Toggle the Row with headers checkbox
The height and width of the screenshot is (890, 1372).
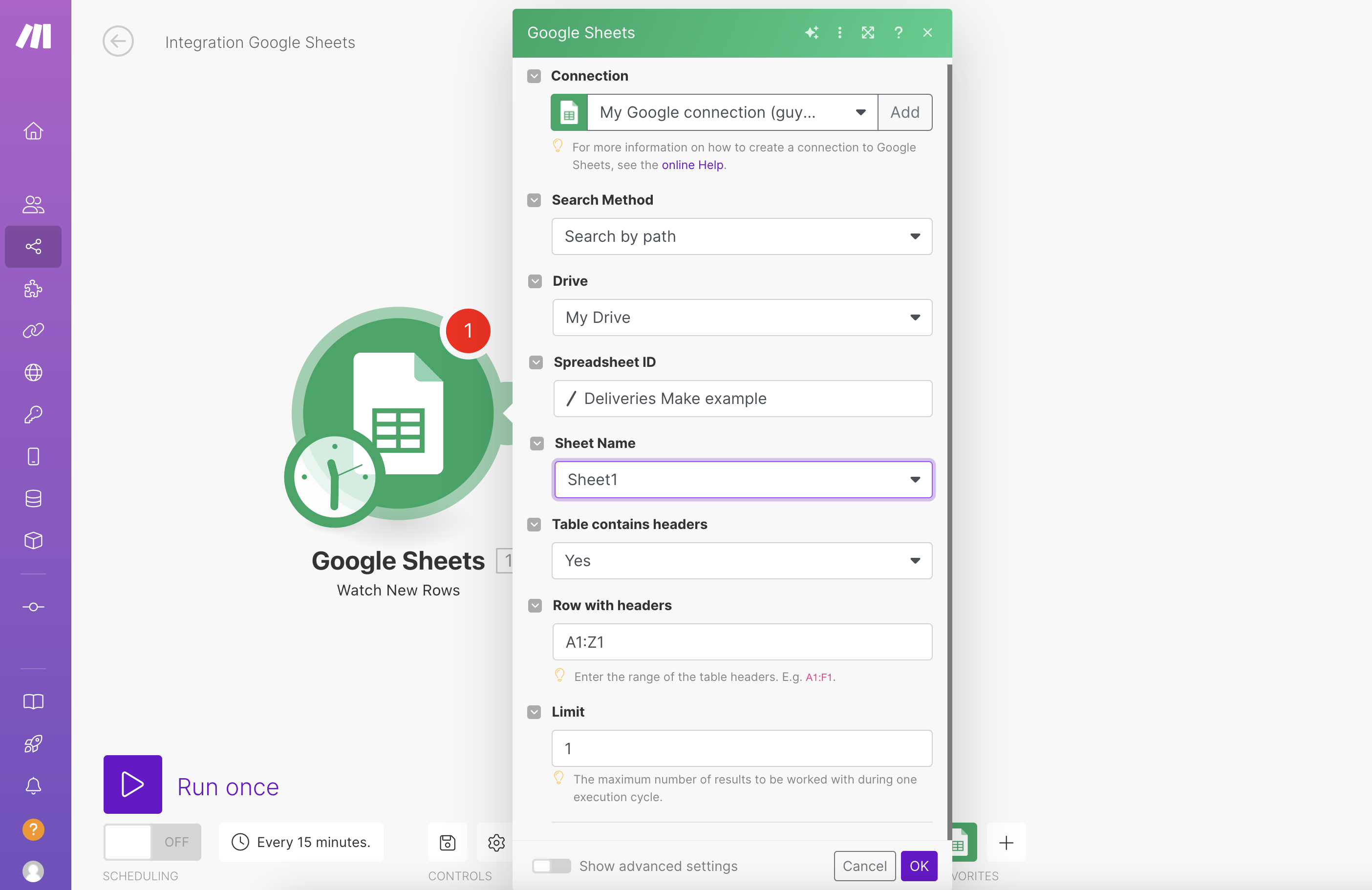pos(535,605)
